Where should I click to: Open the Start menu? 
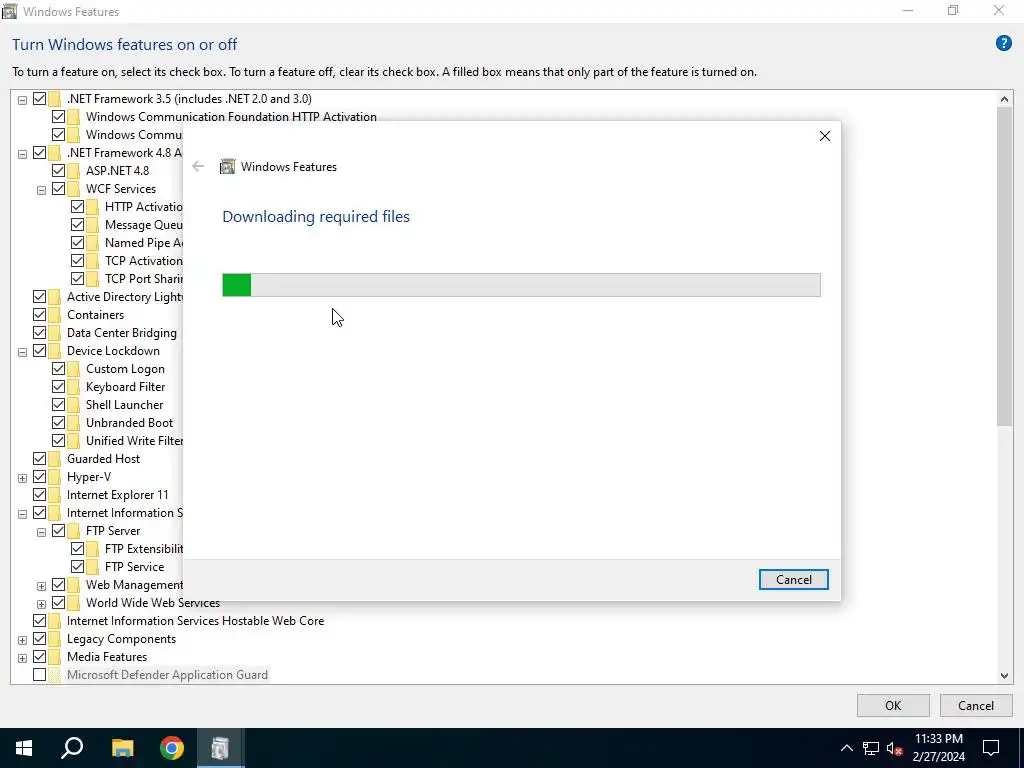click(24, 748)
